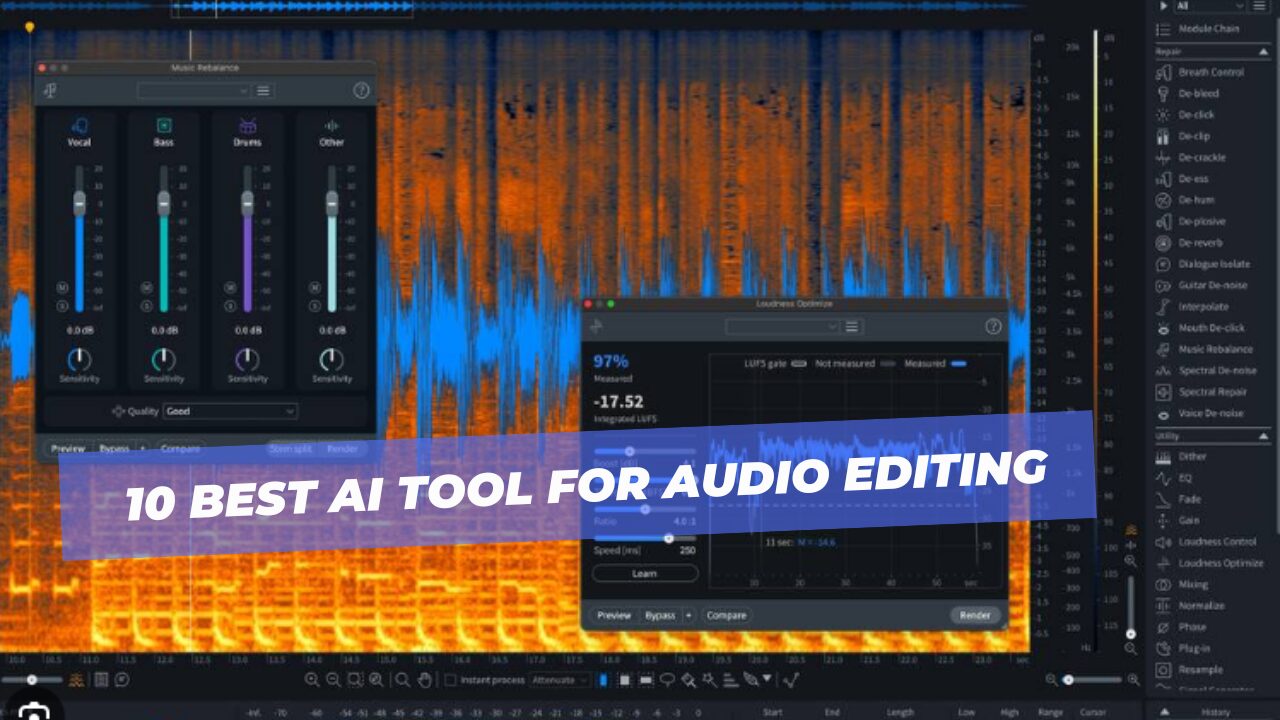Open the Attenuate instant process mode dropdown
This screenshot has width=1280, height=720.
point(561,680)
